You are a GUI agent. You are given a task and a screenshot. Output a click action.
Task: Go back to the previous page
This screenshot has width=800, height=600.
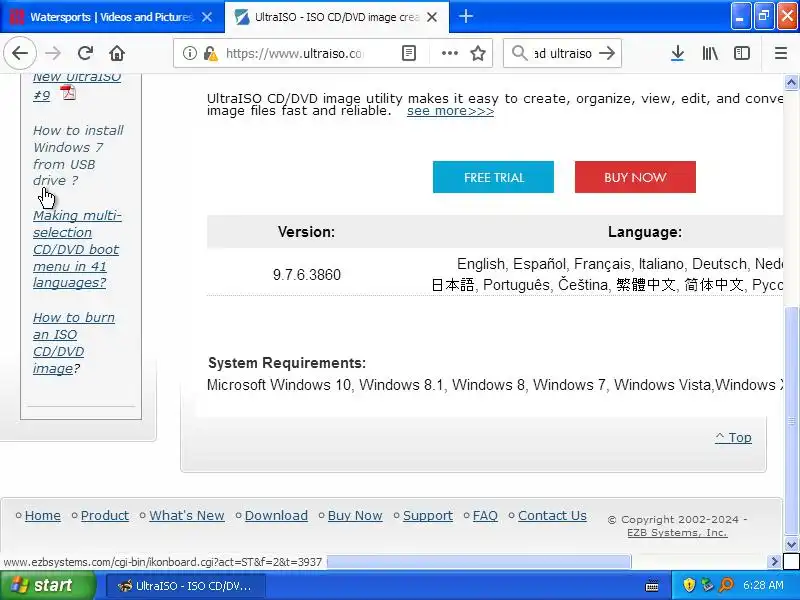point(20,53)
